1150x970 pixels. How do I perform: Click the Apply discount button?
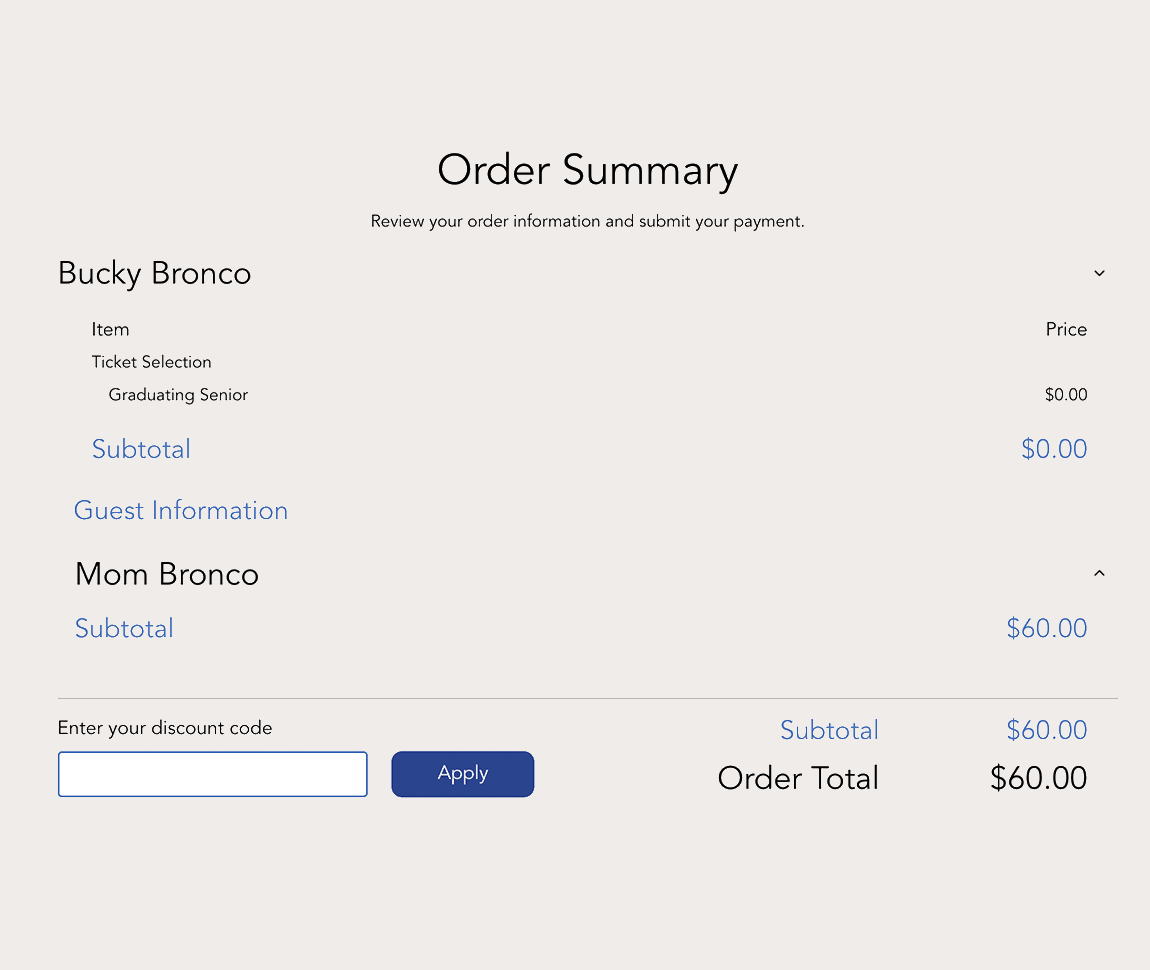click(462, 773)
